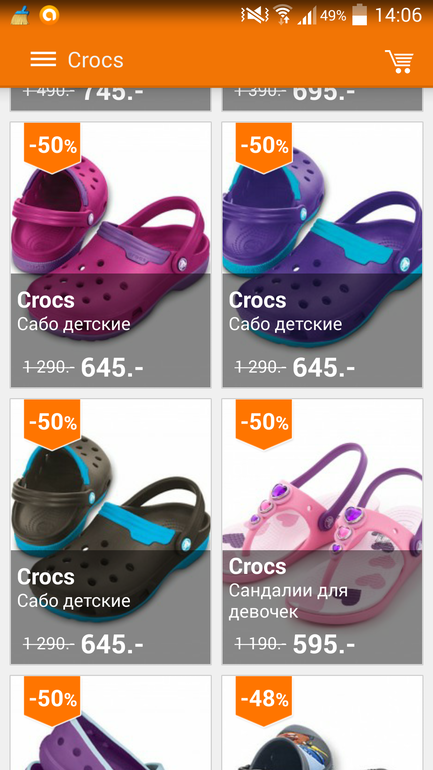Screen dimensions: 433x770
Task: Select the Crocs title in header
Action: tap(96, 60)
